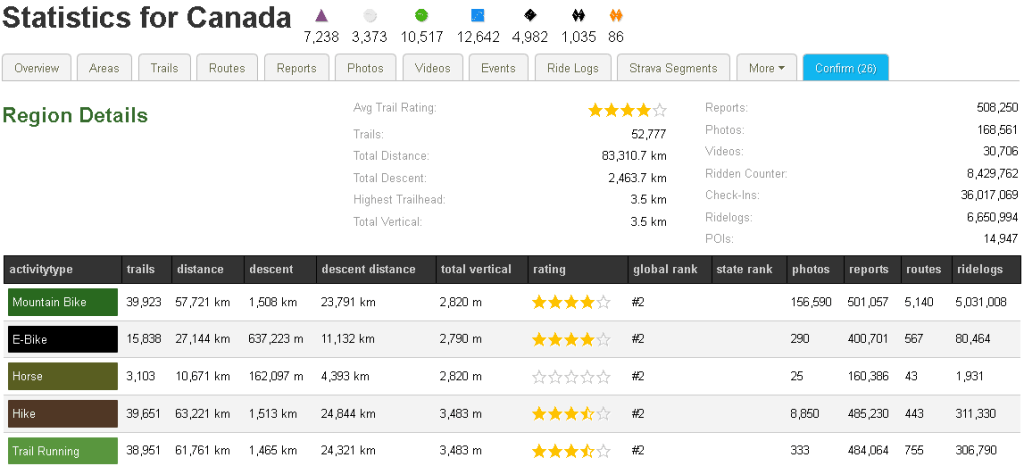
Task: Click the green circle difficulty icon
Action: pyautogui.click(x=421, y=15)
